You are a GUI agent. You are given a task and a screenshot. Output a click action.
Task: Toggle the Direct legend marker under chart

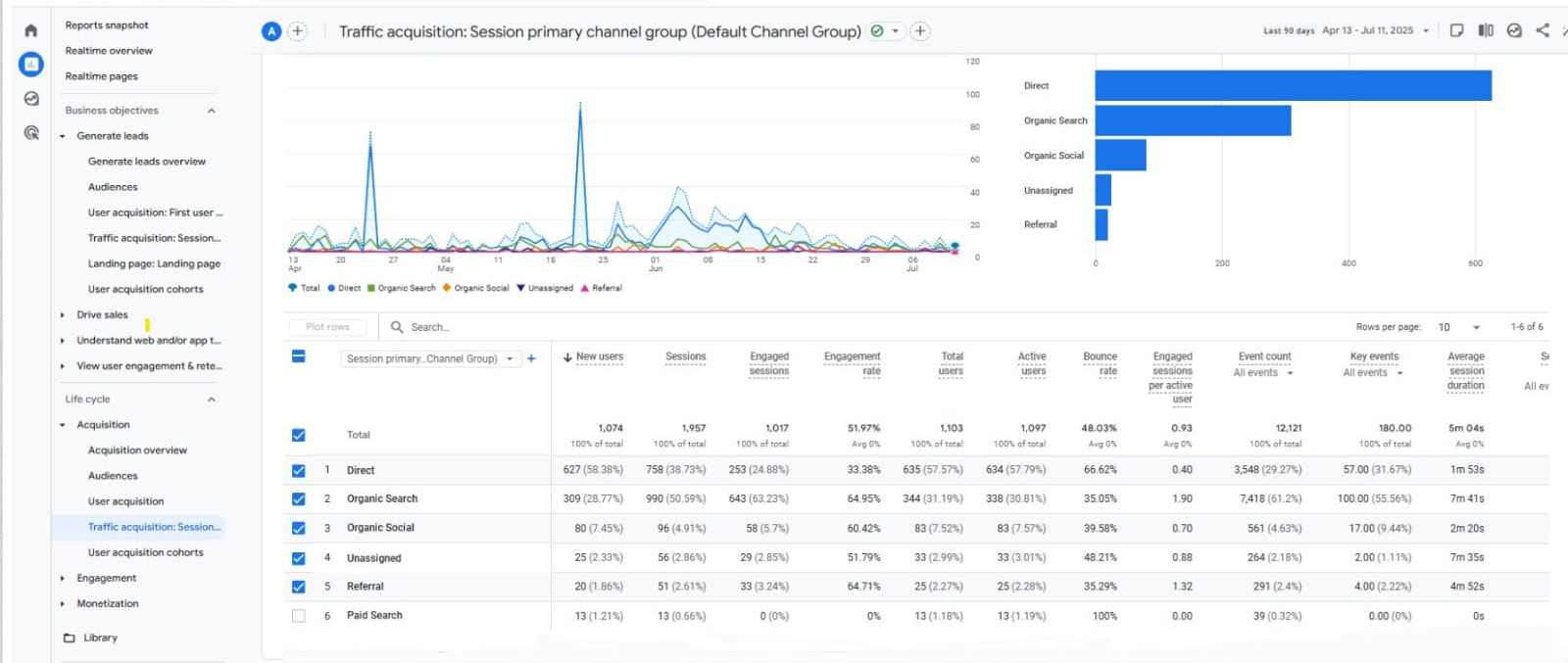click(331, 288)
